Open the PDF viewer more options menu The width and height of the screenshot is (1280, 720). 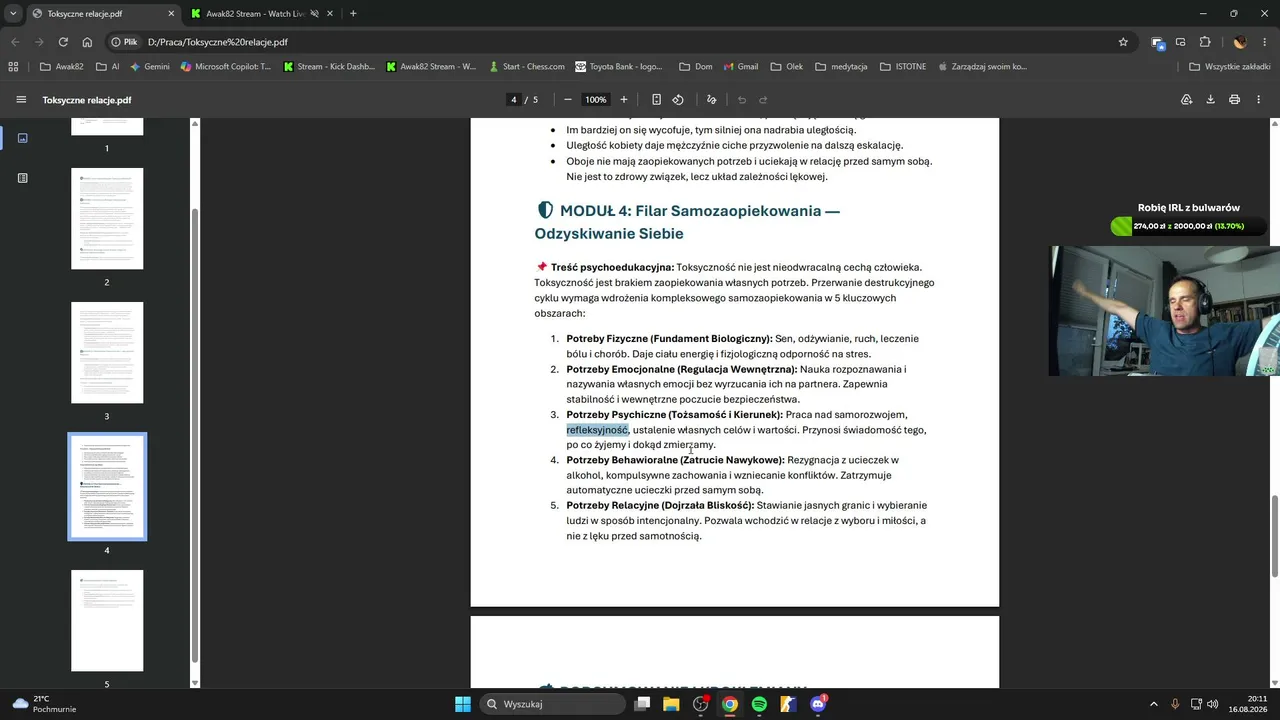[1258, 100]
